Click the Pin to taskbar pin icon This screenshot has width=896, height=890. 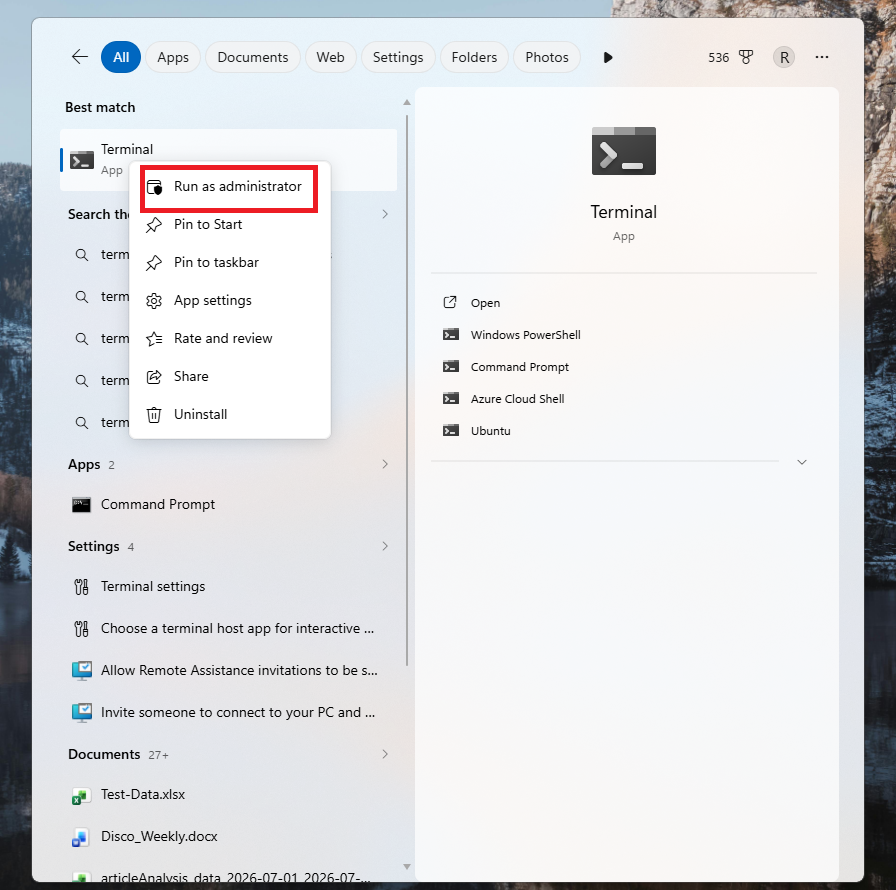(153, 263)
